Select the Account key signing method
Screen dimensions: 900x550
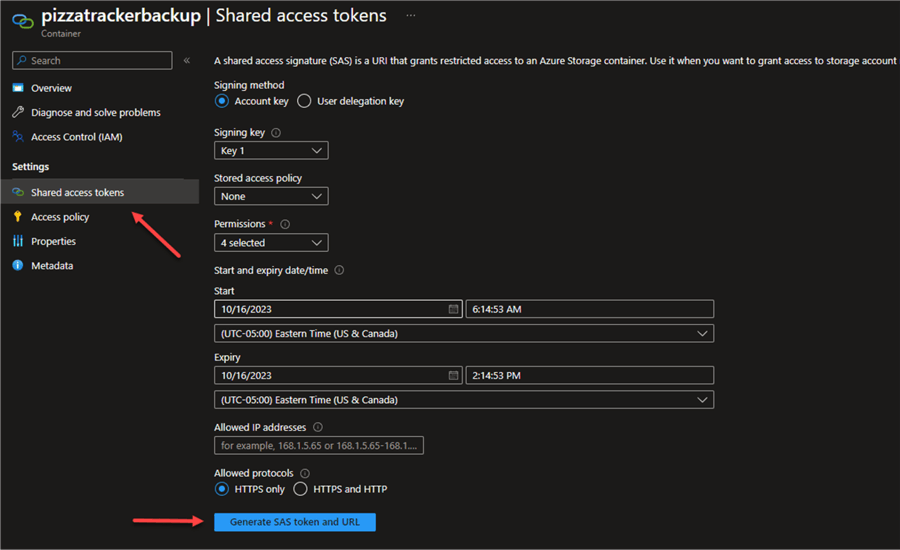coord(223,101)
